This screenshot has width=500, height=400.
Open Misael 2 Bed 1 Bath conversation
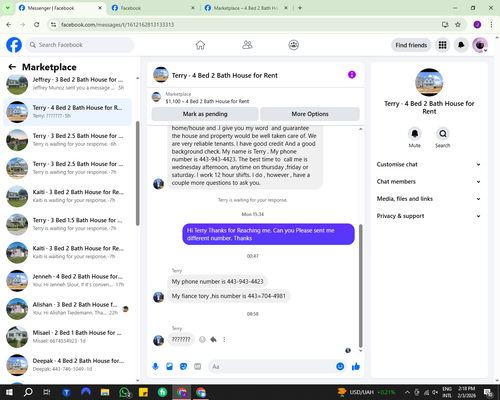tap(68, 337)
